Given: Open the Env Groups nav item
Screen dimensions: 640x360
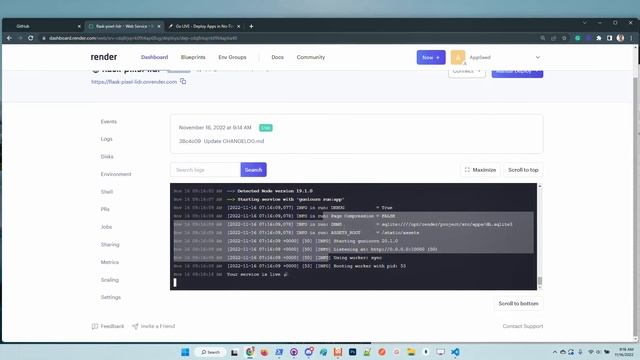Looking at the screenshot, I should [232, 57].
